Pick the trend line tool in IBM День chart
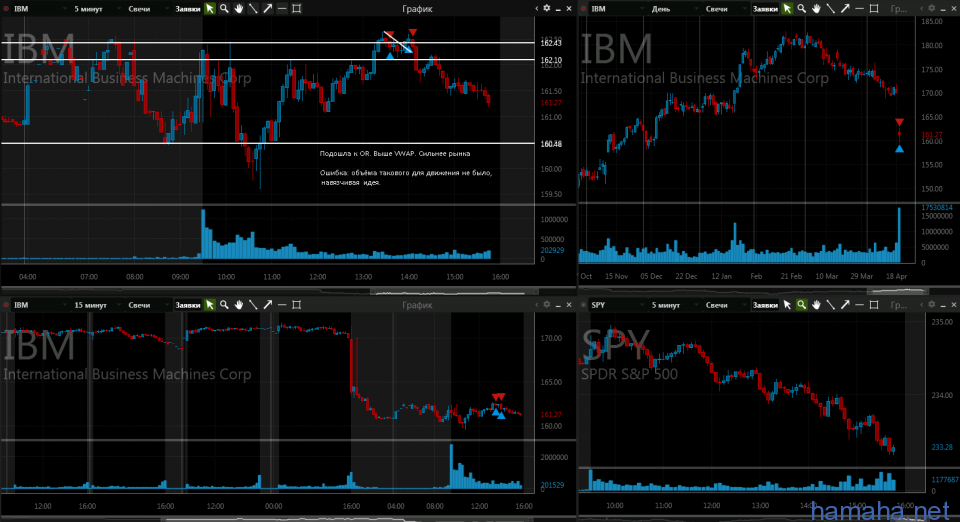960x522 pixels. 830,9
